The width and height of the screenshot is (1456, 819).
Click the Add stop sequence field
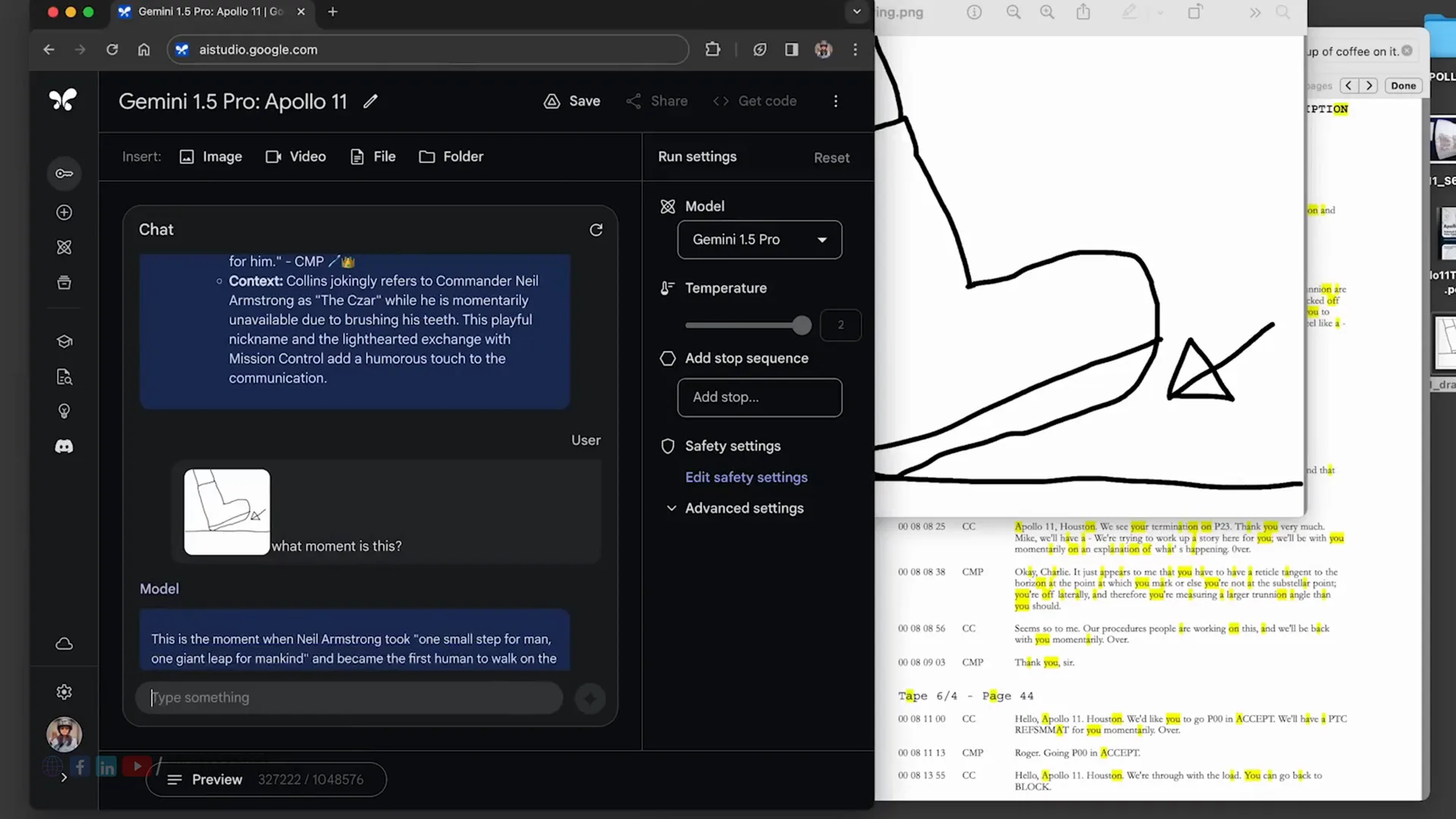(x=759, y=397)
